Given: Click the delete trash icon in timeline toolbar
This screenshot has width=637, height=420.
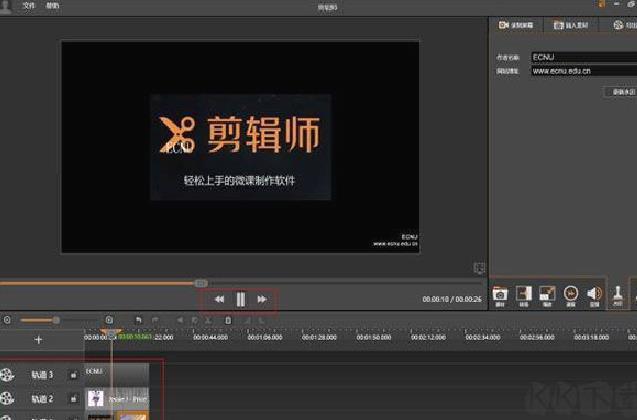Looking at the screenshot, I should tap(228, 320).
